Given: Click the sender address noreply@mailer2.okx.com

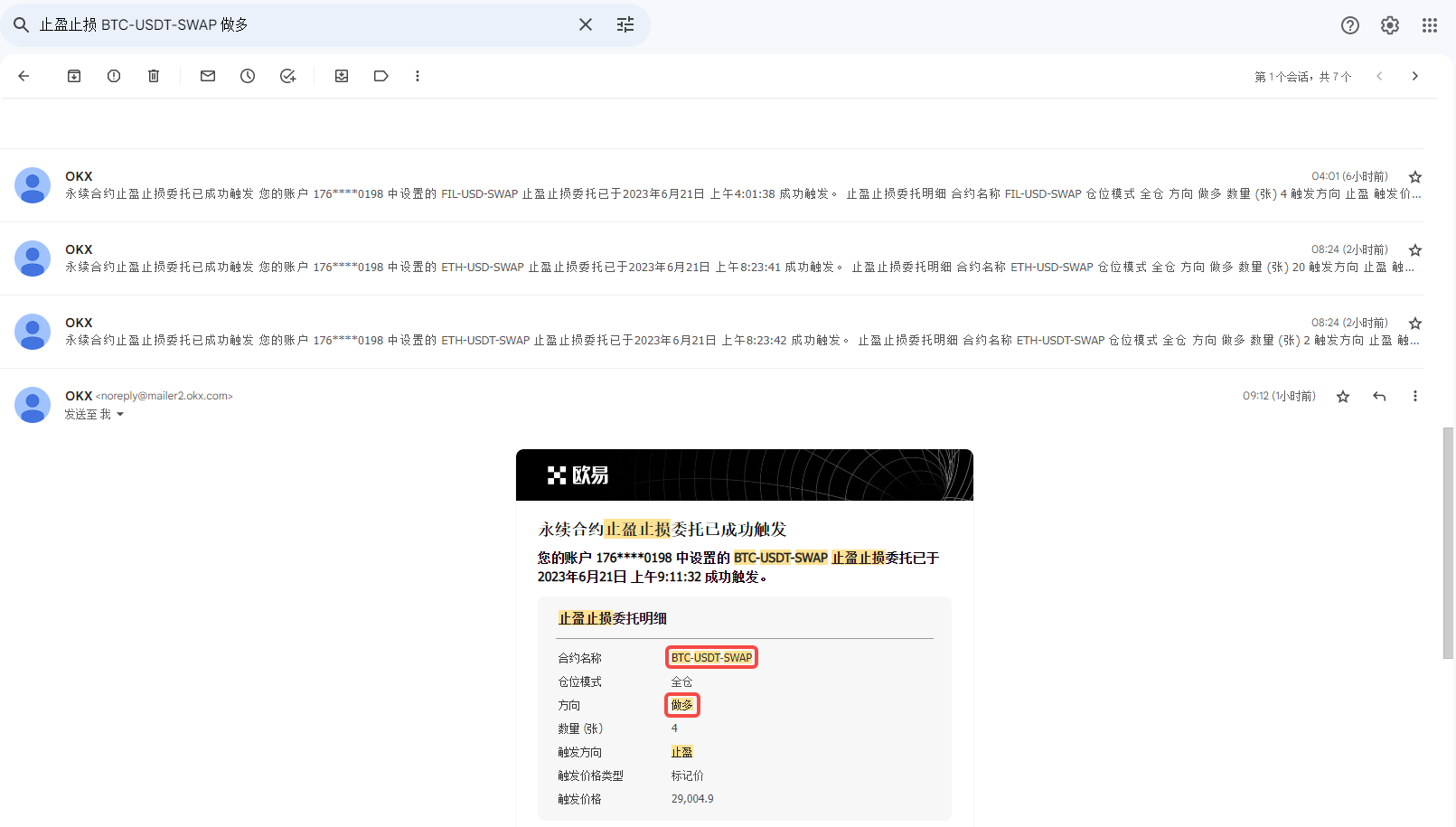Looking at the screenshot, I should (x=164, y=396).
